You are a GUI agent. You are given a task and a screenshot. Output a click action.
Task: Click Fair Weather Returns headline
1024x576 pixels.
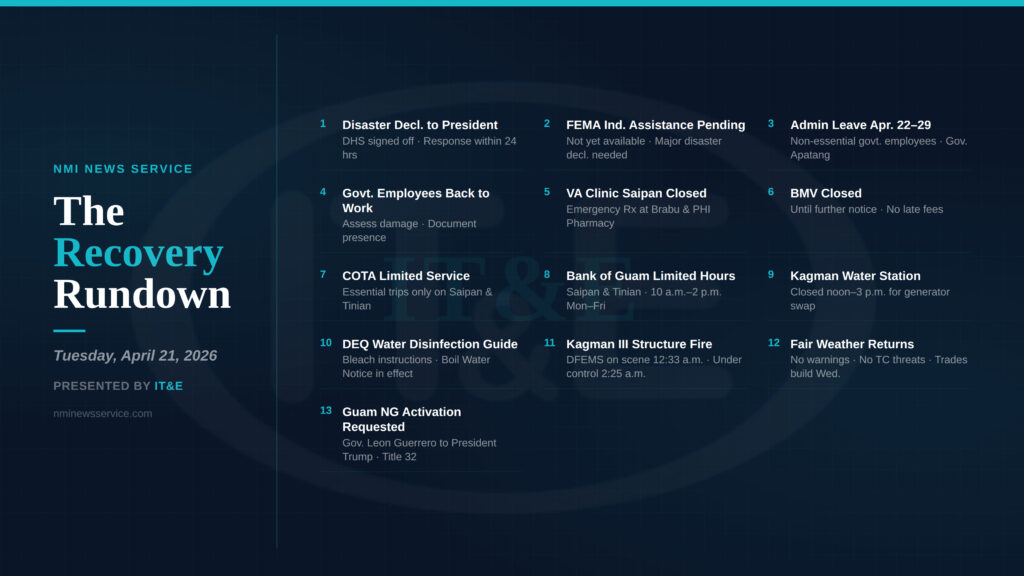point(851,344)
